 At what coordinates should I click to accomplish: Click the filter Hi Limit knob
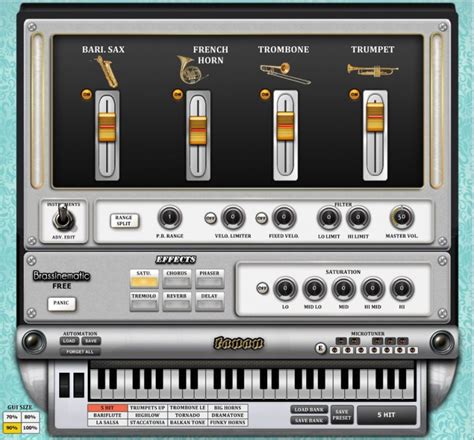pos(358,218)
